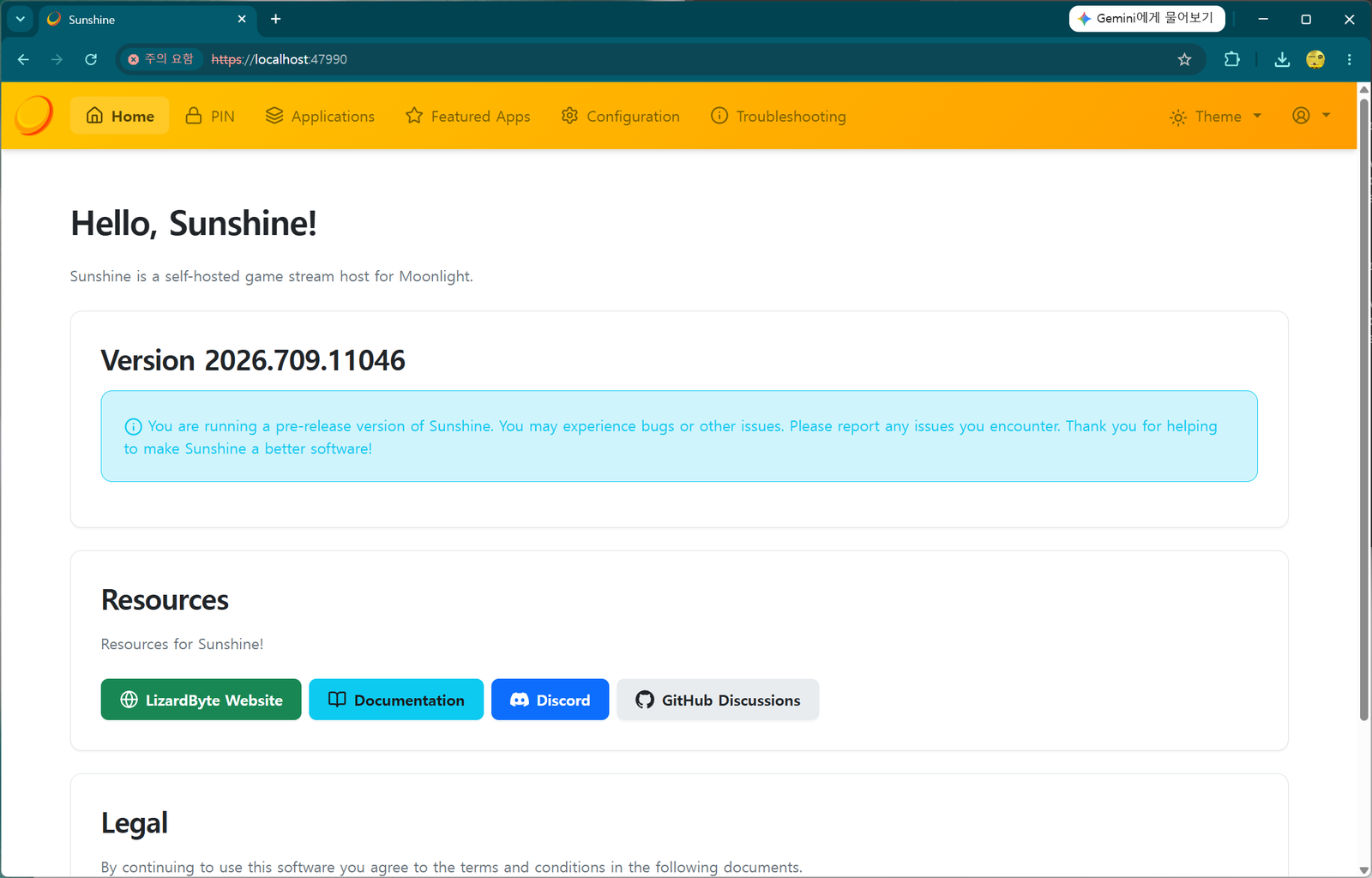Click the security warning badge in address bar

[x=160, y=59]
